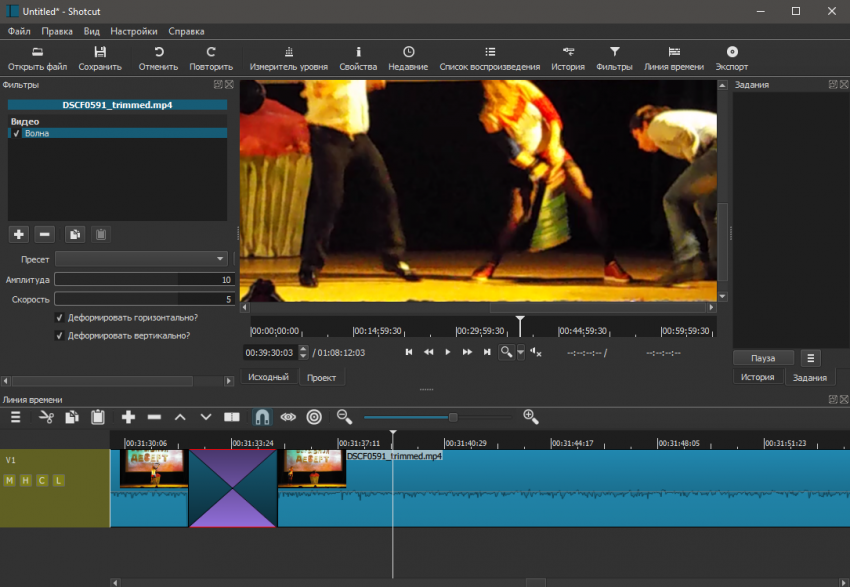Adjust Амплитуда slider
This screenshot has height=587, width=850.
click(x=144, y=280)
